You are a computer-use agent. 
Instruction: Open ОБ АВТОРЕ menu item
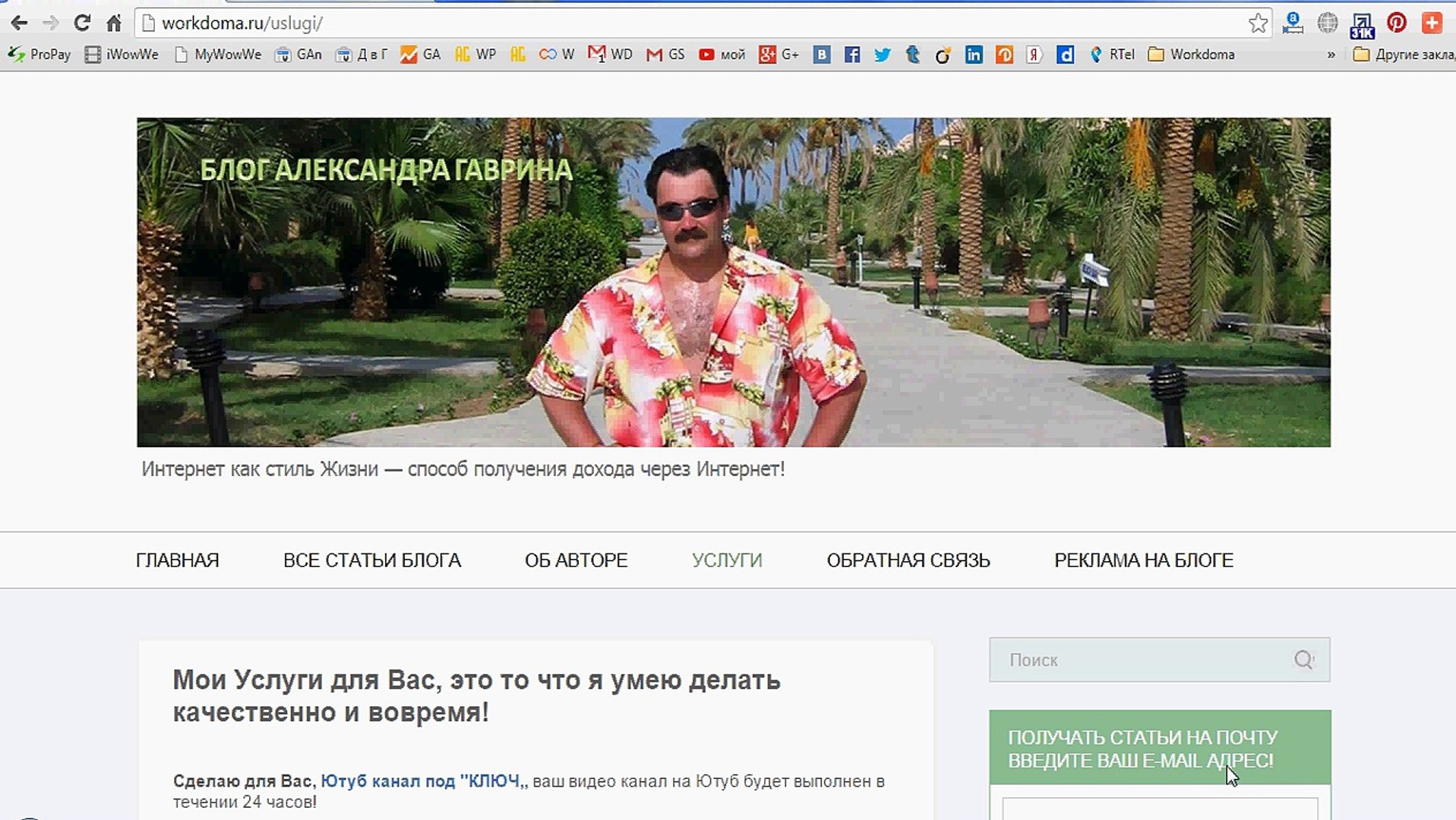(576, 560)
